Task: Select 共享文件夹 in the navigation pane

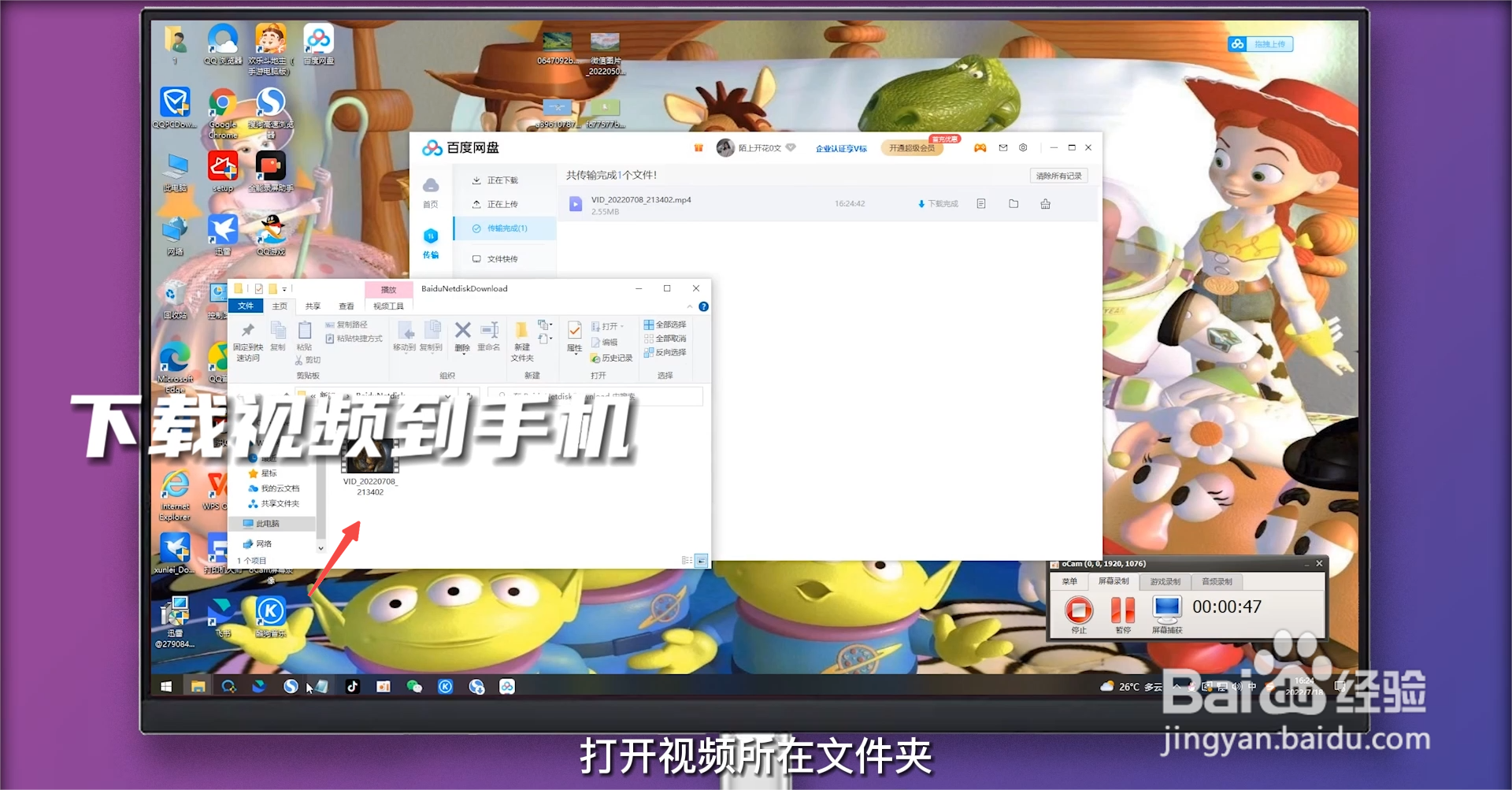Action: pyautogui.click(x=274, y=503)
